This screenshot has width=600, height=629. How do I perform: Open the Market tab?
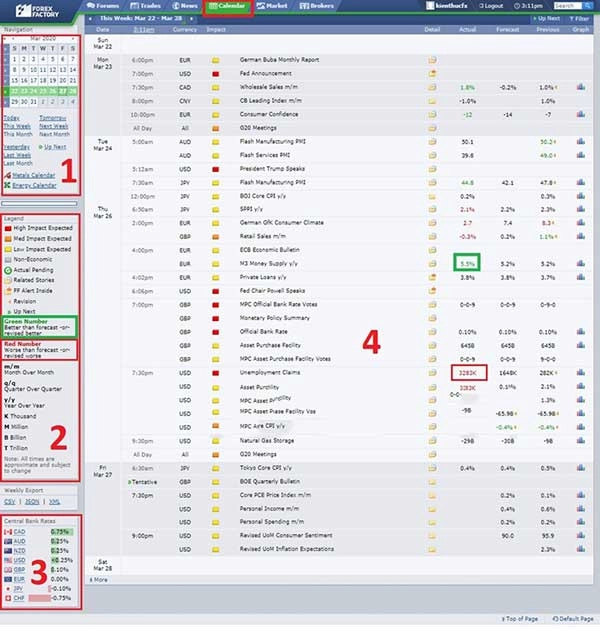[x=272, y=6]
